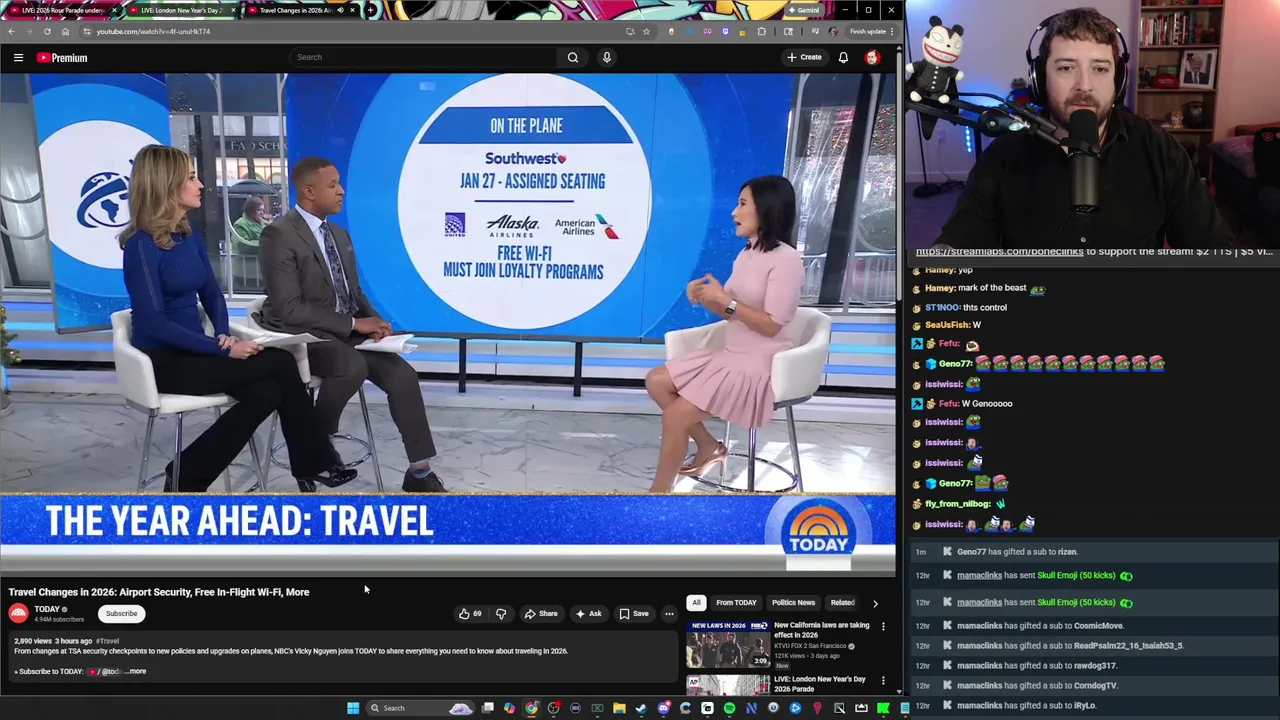Click the YouTube search magnifier button
The height and width of the screenshot is (720, 1280).
click(573, 57)
